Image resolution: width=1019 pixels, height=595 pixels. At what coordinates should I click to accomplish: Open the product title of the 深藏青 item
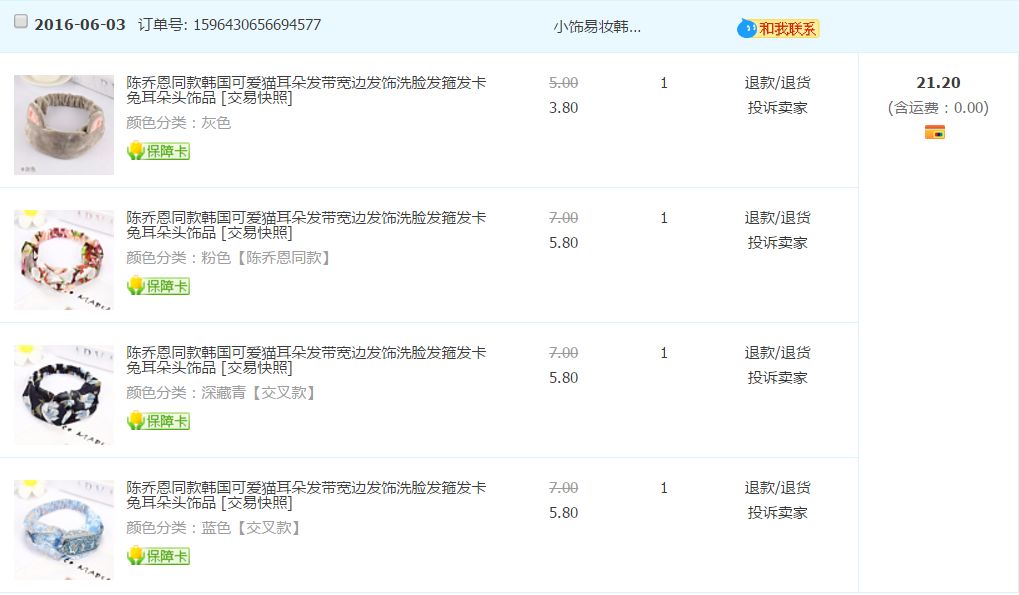(x=306, y=361)
